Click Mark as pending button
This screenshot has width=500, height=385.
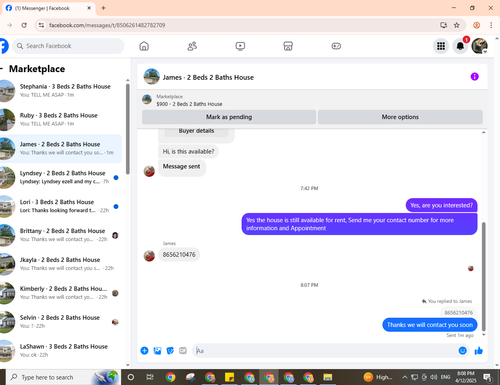(x=229, y=117)
